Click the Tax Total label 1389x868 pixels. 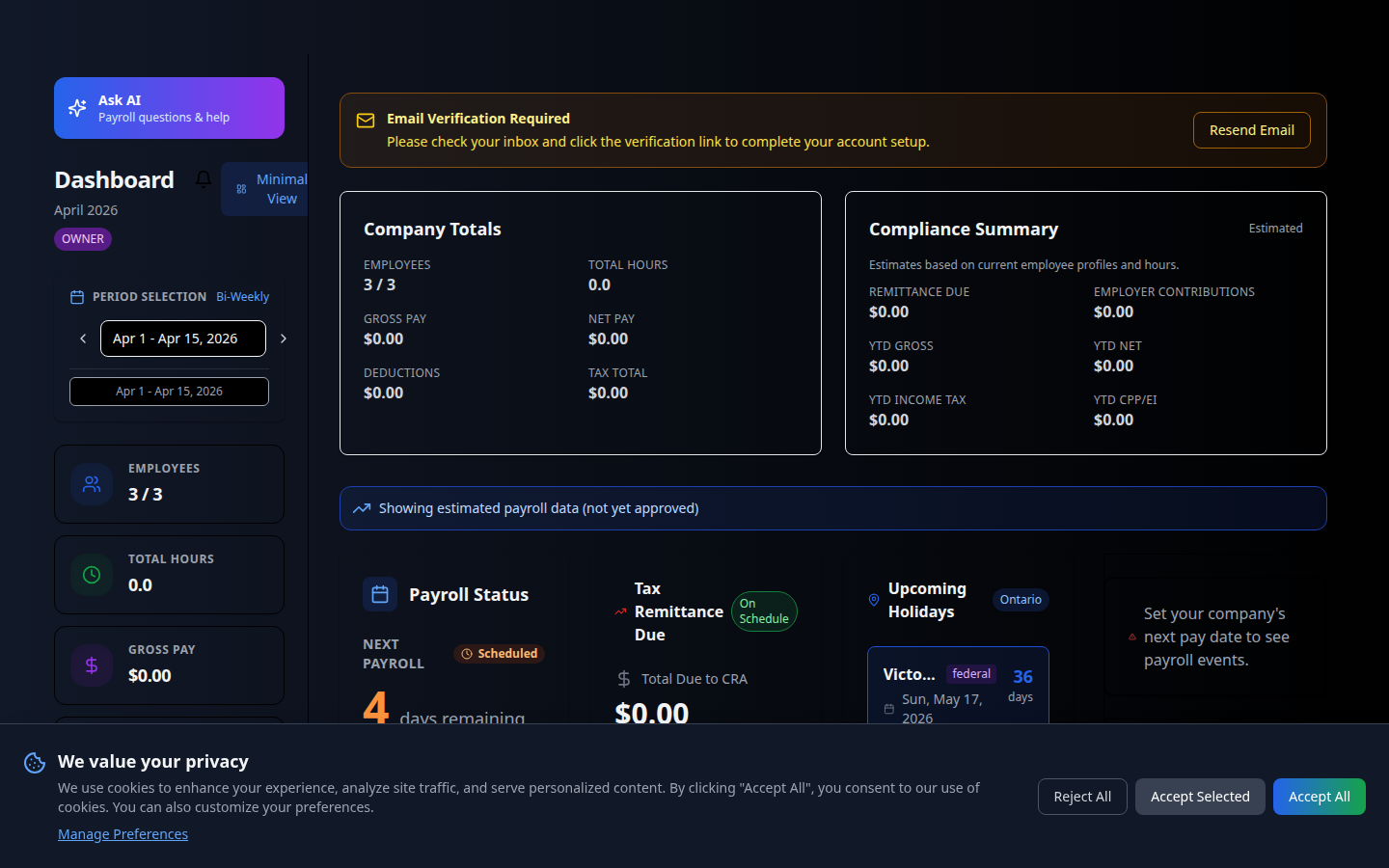click(x=617, y=373)
